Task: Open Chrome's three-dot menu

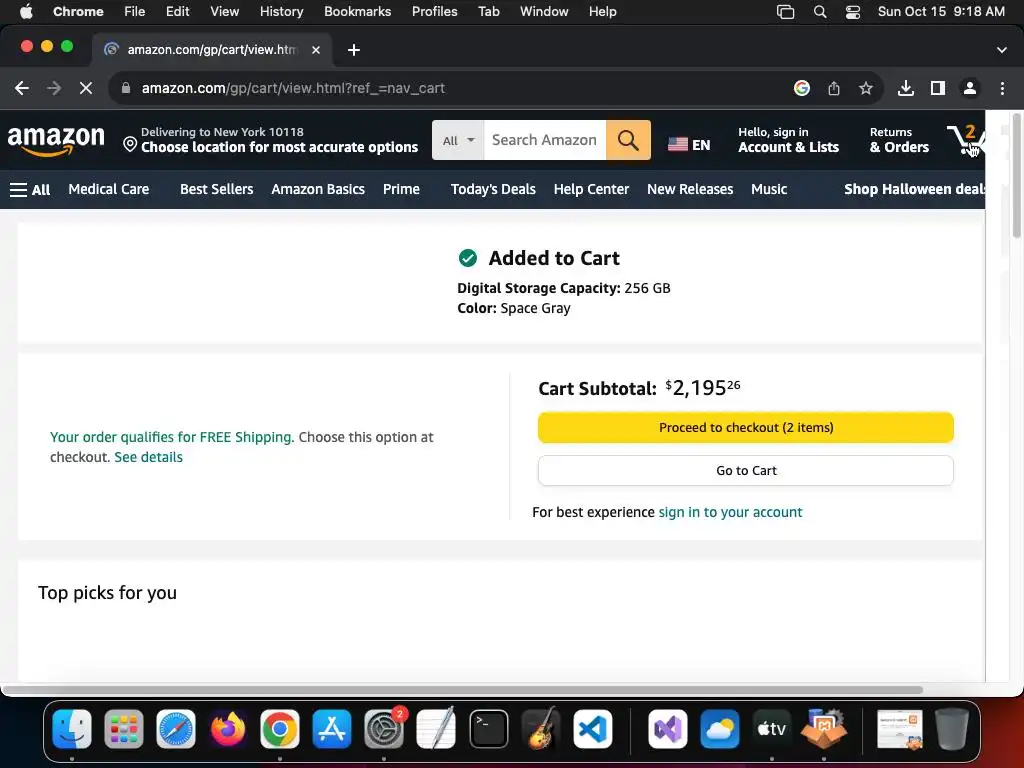Action: pyautogui.click(x=1002, y=88)
